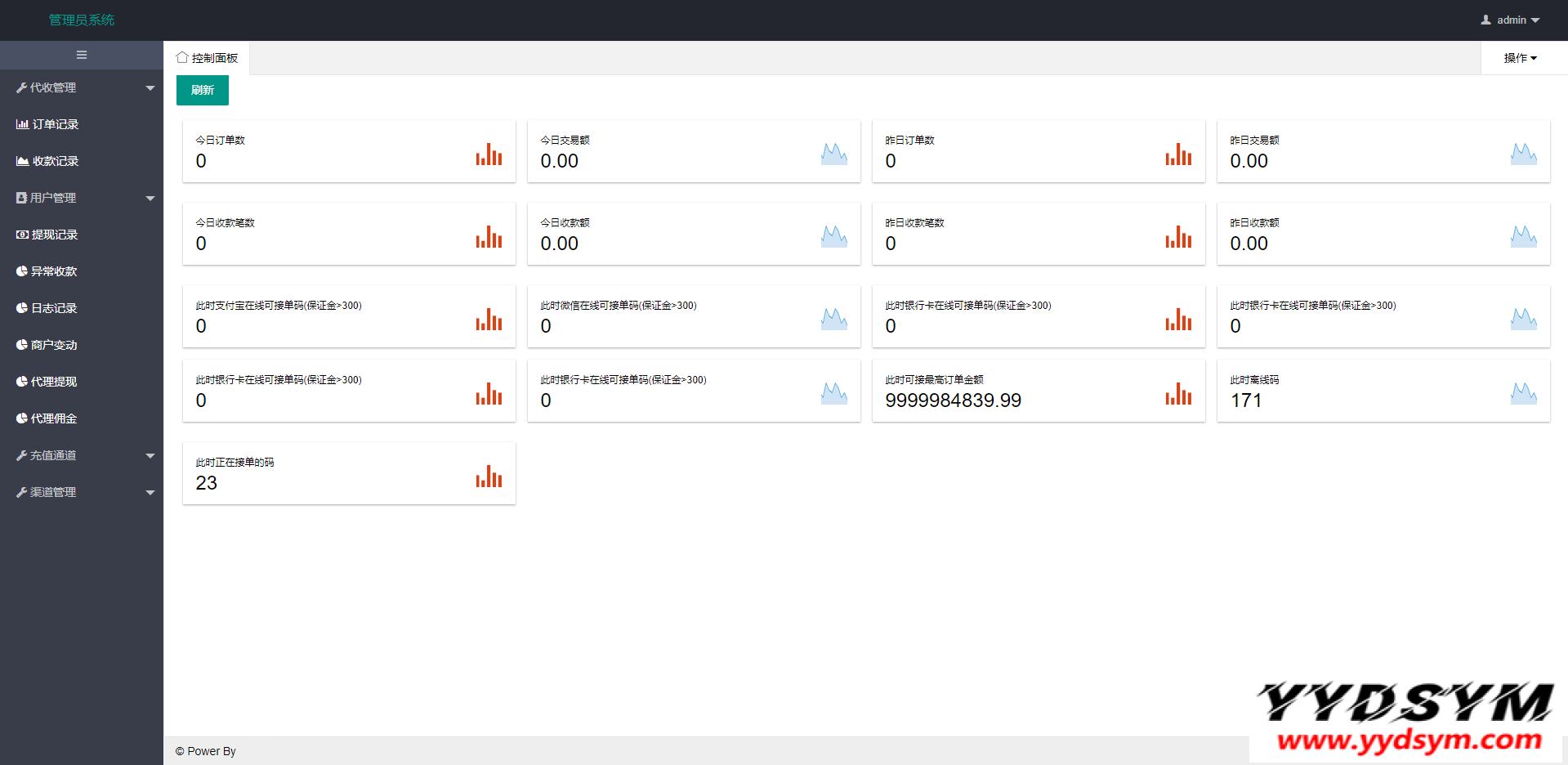This screenshot has width=1568, height=765.
Task: Click the home icon on 控制面板 tab
Action: 182,58
